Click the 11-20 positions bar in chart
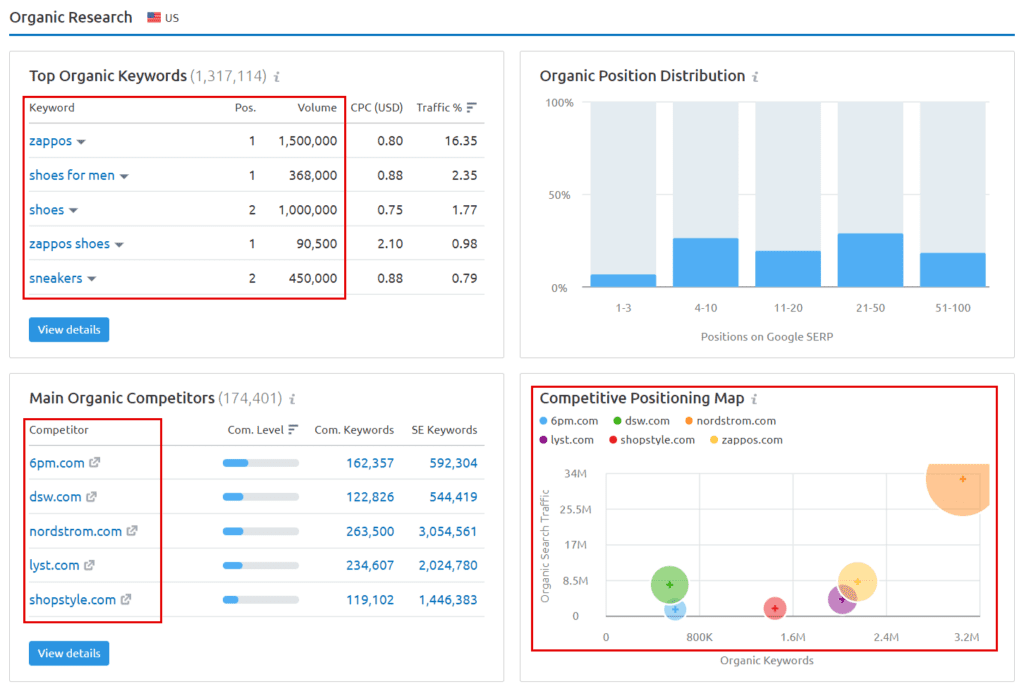This screenshot has height=691, width=1024. point(788,269)
